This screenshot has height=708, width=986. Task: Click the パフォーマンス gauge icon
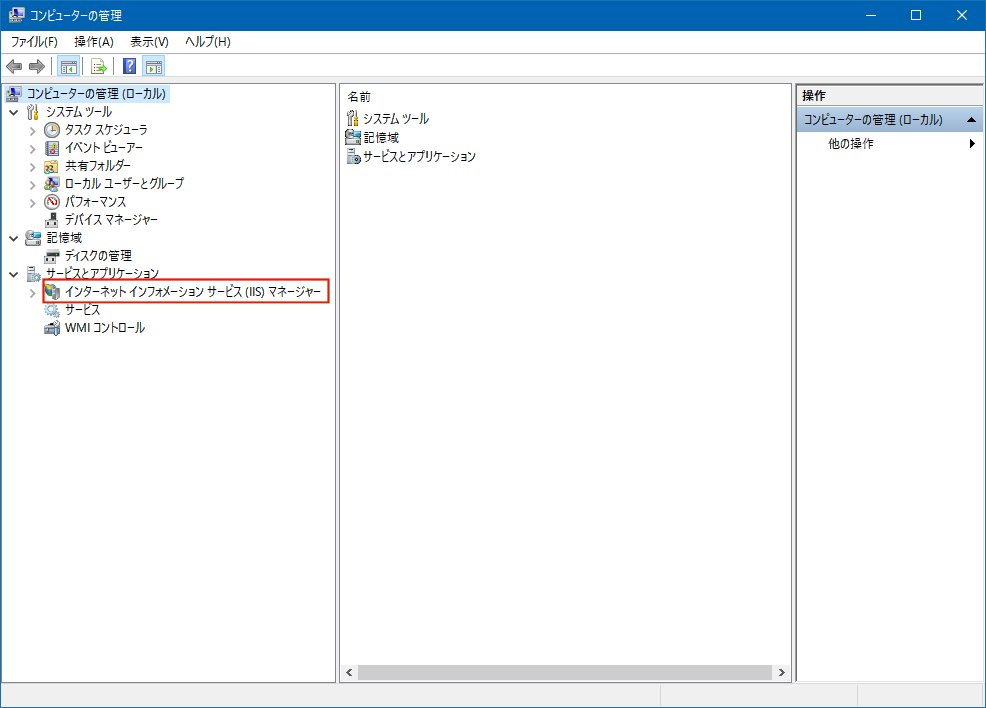pos(52,202)
